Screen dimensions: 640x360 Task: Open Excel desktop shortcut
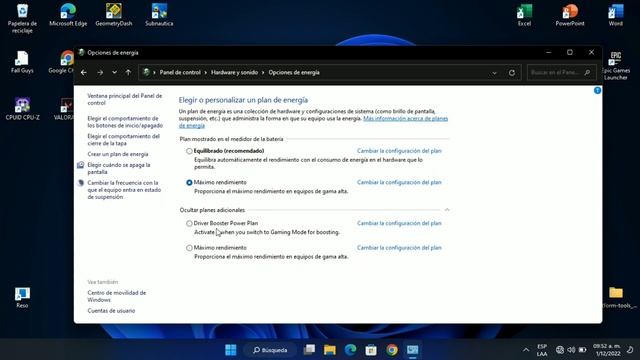point(524,15)
